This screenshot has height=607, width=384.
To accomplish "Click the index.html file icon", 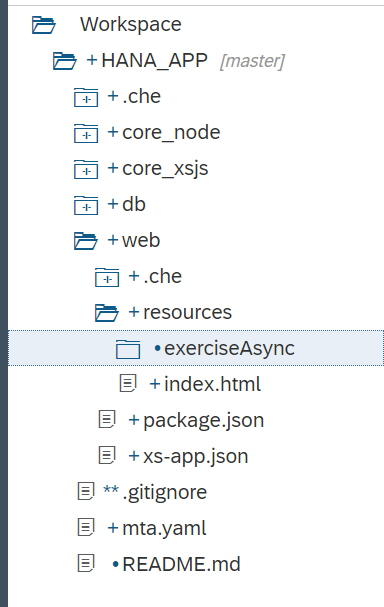I will (x=128, y=384).
